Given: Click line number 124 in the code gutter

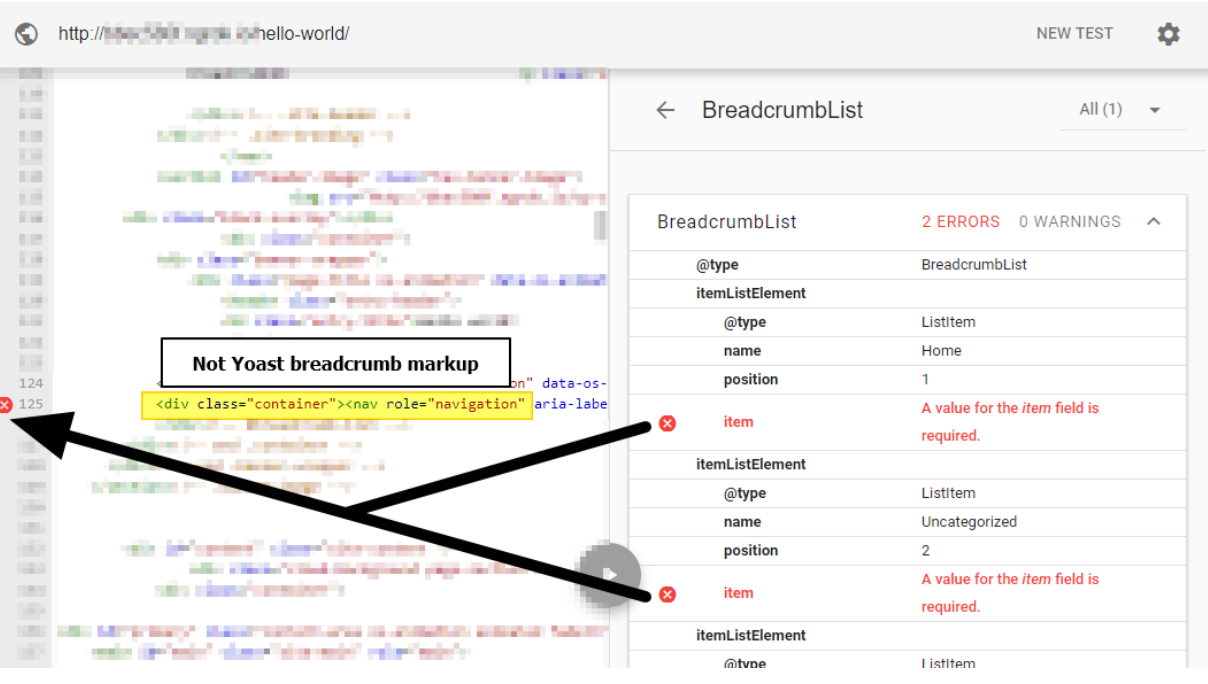Looking at the screenshot, I should point(30,383).
